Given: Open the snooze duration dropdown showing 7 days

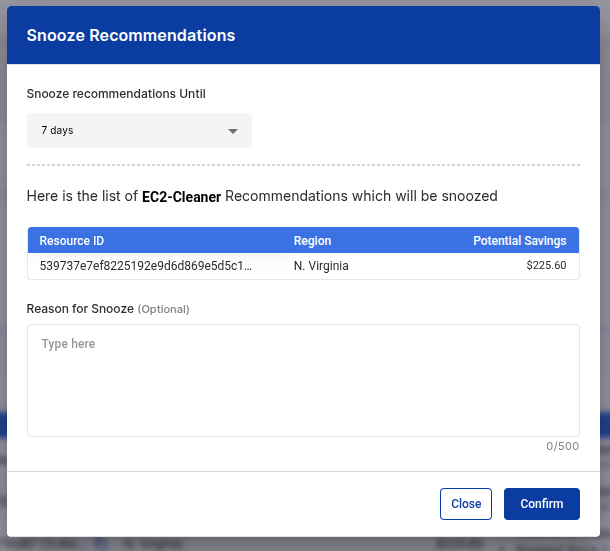Looking at the screenshot, I should pos(138,131).
